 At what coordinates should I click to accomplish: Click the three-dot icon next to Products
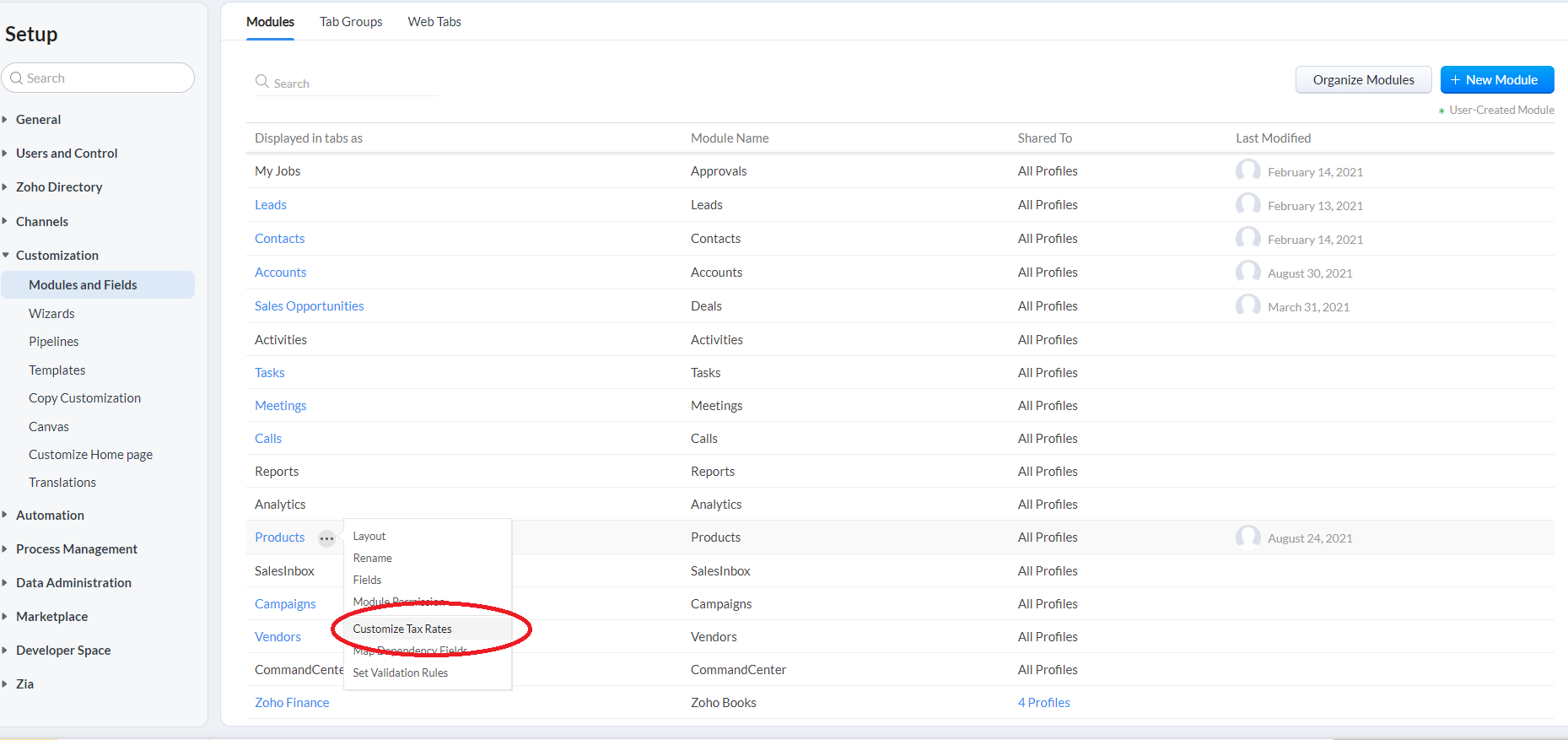pyautogui.click(x=326, y=538)
